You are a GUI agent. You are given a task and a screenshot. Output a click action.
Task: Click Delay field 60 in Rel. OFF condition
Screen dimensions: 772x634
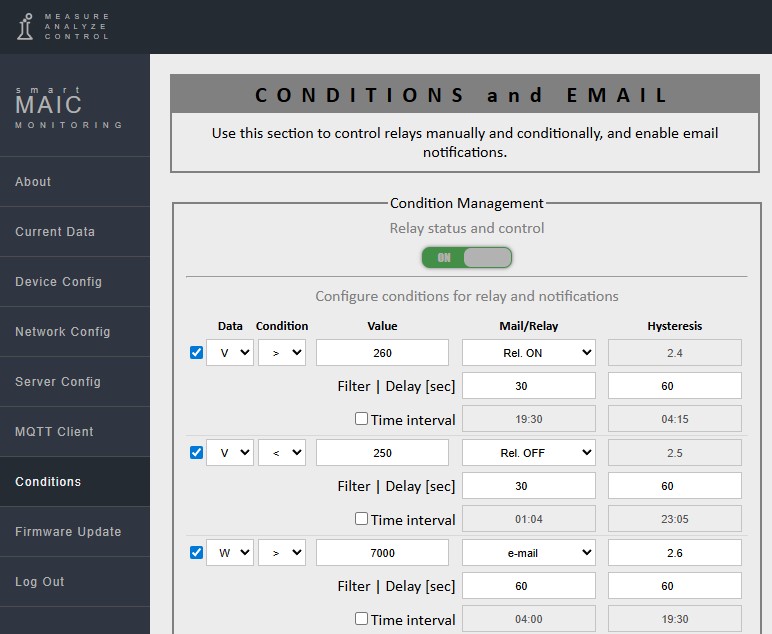pos(675,485)
